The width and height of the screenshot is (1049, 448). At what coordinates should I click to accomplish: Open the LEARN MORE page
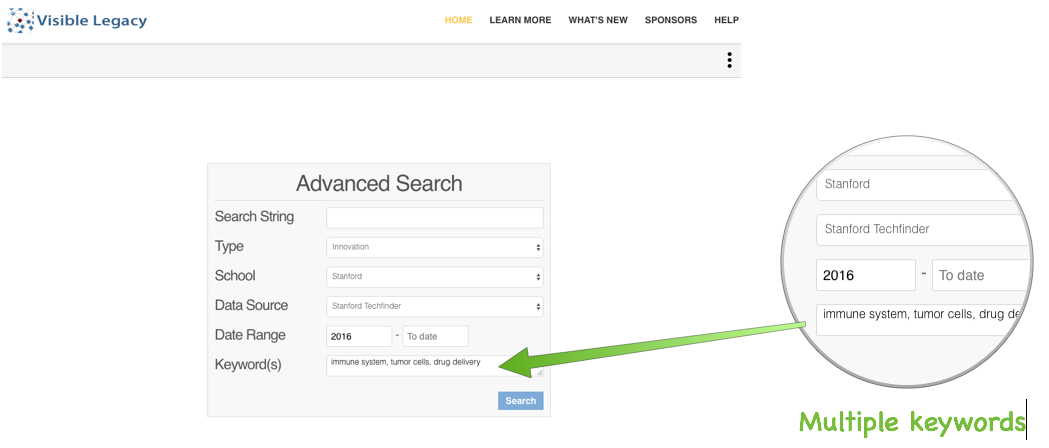click(520, 20)
